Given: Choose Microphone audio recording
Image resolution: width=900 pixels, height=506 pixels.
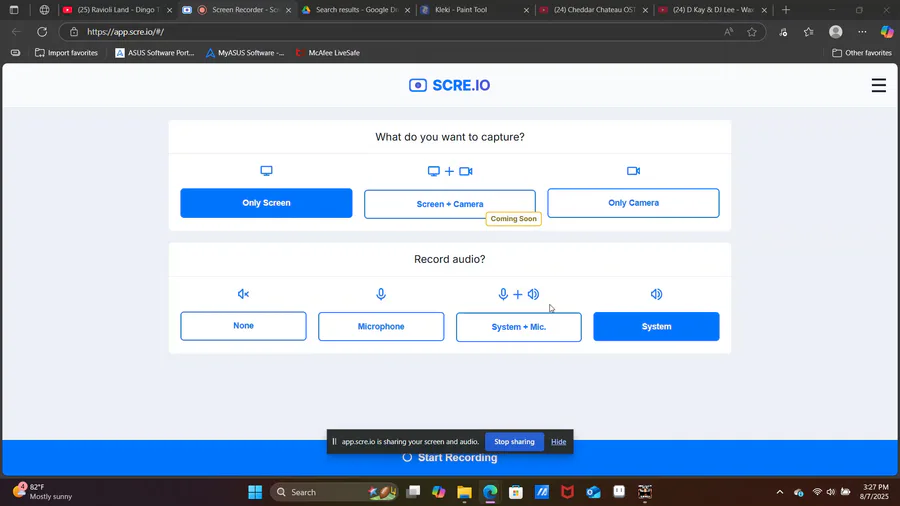Looking at the screenshot, I should click(x=381, y=326).
